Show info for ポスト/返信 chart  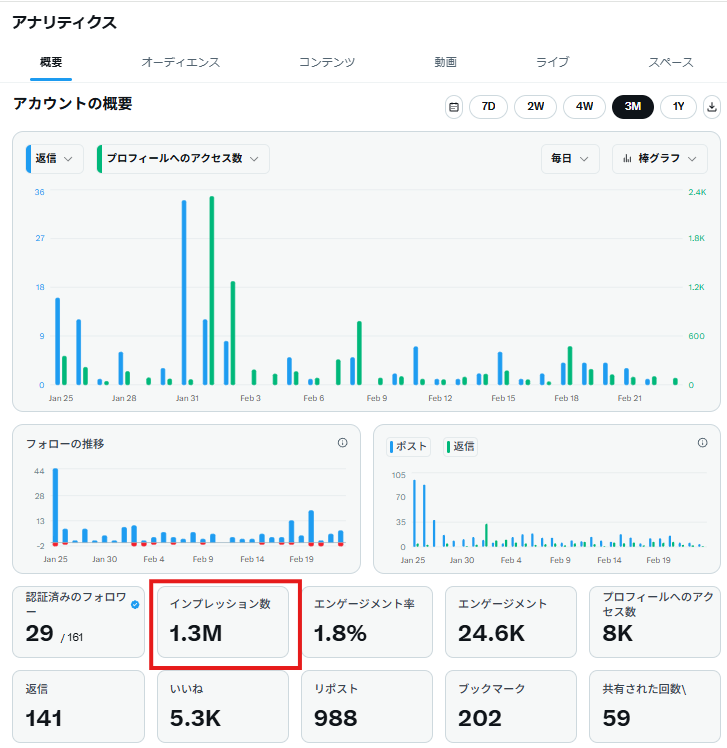click(702, 443)
